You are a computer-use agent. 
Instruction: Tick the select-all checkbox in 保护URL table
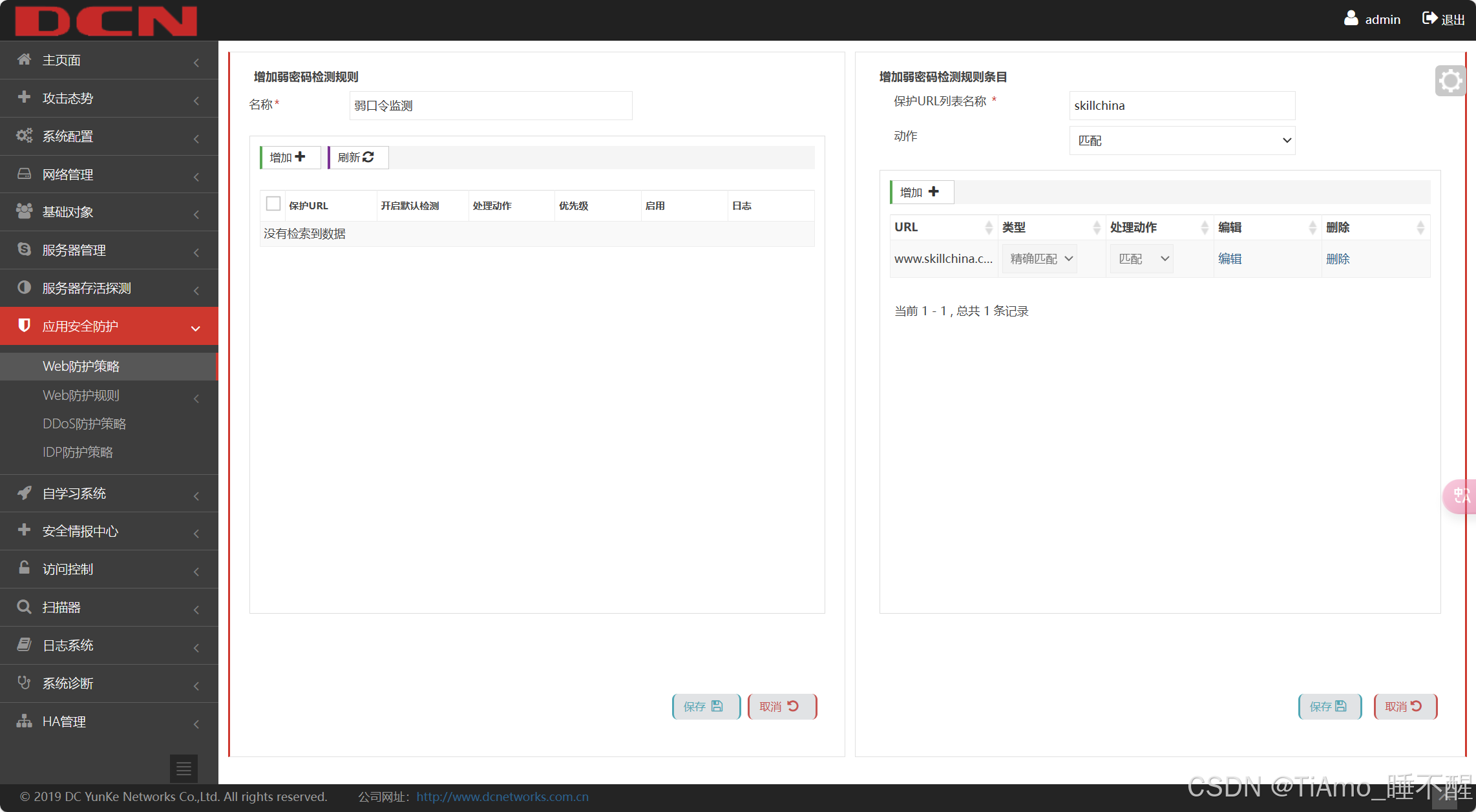tap(273, 203)
